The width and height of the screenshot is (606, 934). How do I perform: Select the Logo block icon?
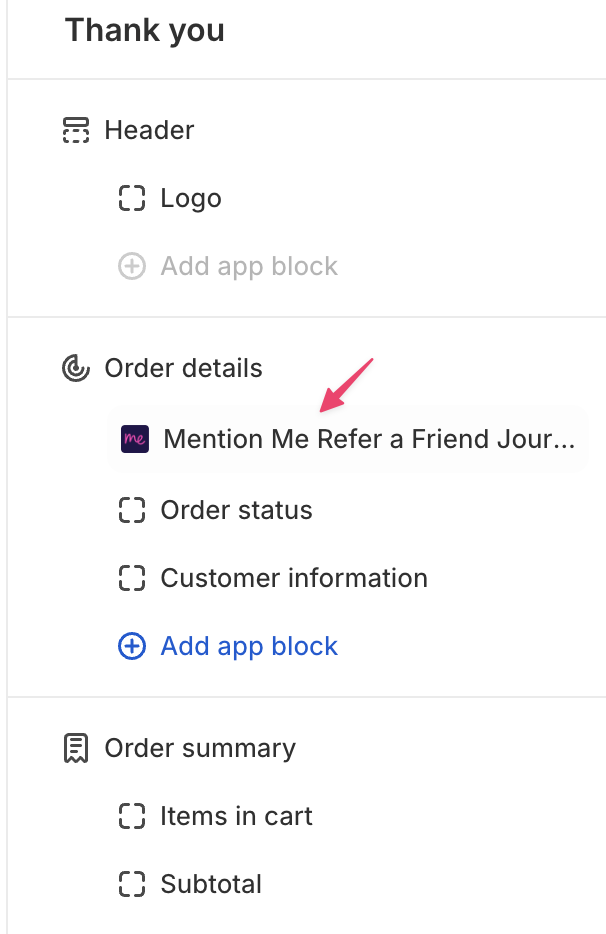[x=131, y=198]
